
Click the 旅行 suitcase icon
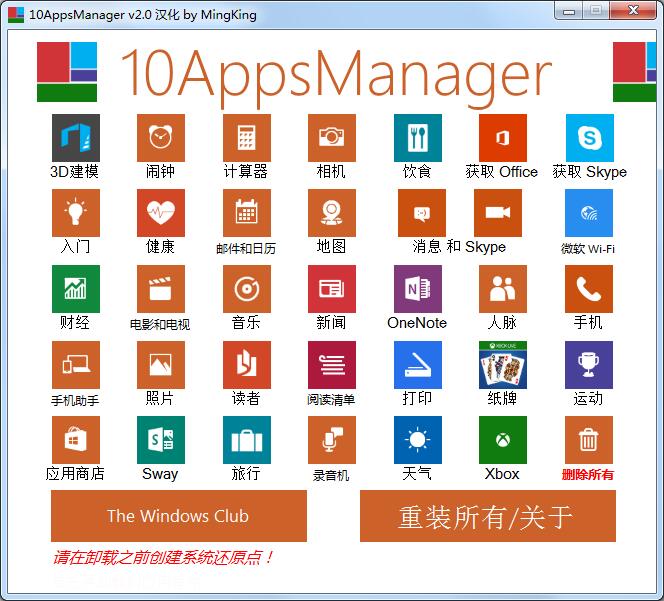pyautogui.click(x=247, y=440)
